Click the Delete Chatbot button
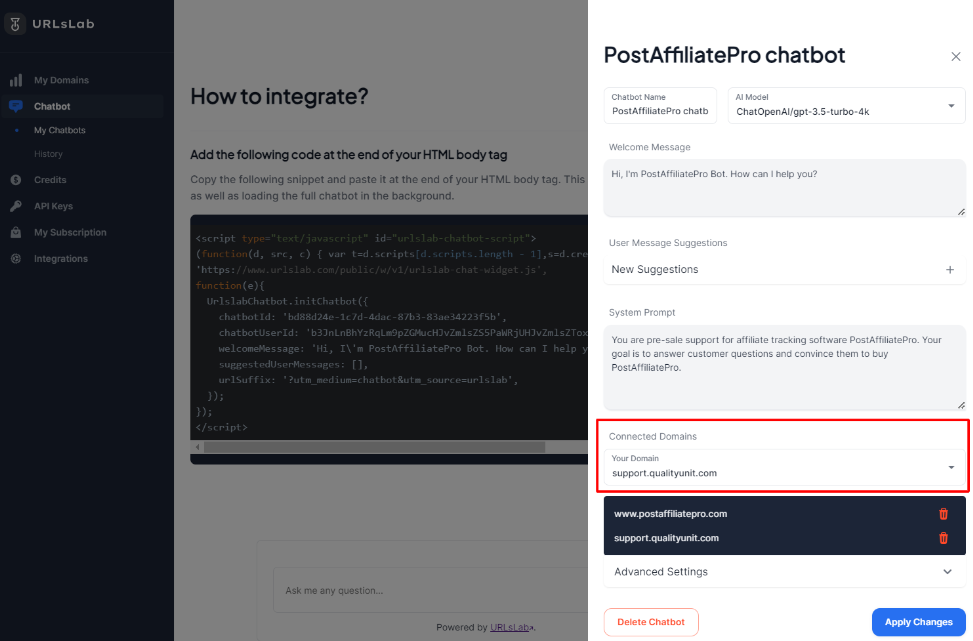Viewport: 973px width, 641px height. click(x=651, y=621)
